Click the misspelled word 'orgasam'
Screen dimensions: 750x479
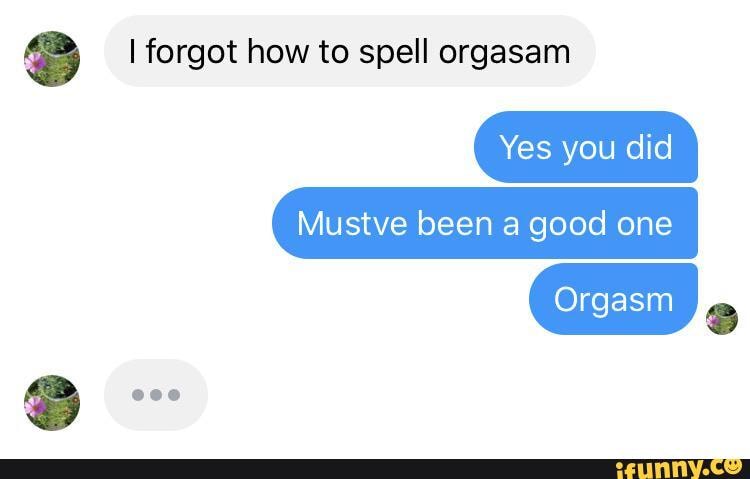click(505, 53)
